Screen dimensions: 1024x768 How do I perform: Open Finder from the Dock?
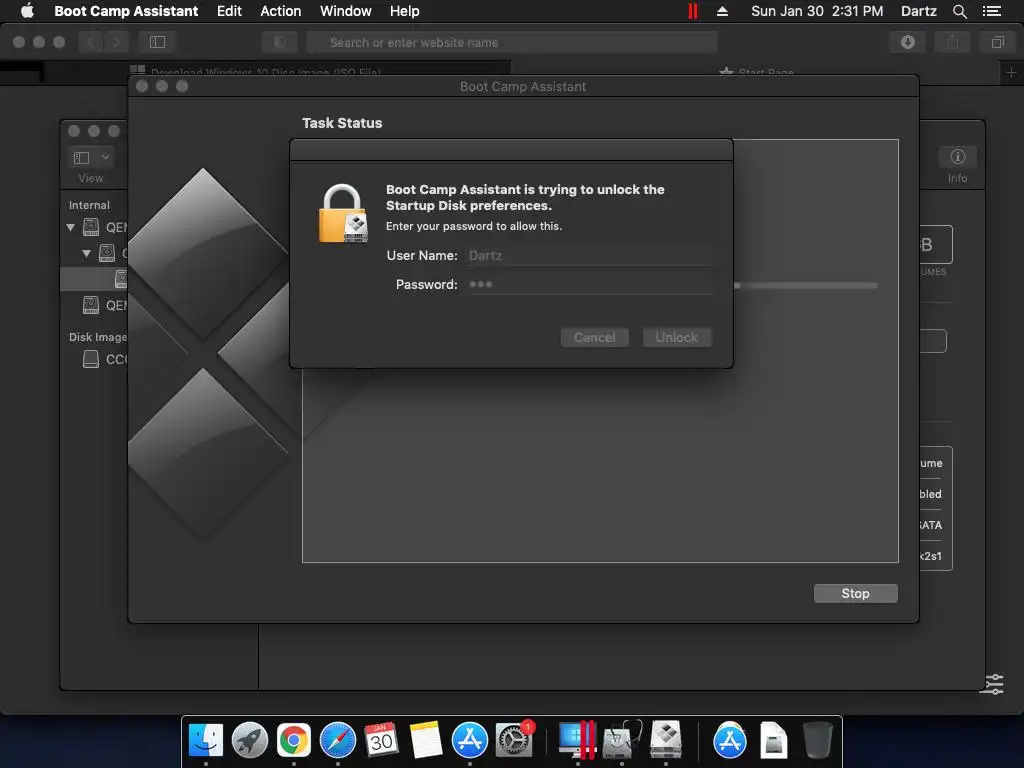point(206,740)
